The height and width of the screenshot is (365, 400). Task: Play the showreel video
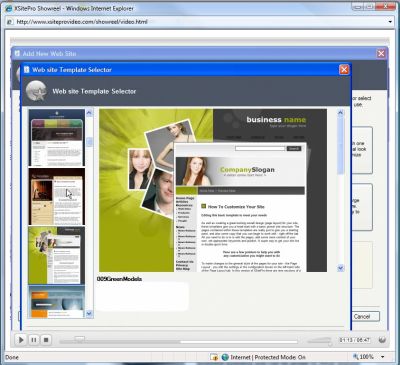pos(21,340)
